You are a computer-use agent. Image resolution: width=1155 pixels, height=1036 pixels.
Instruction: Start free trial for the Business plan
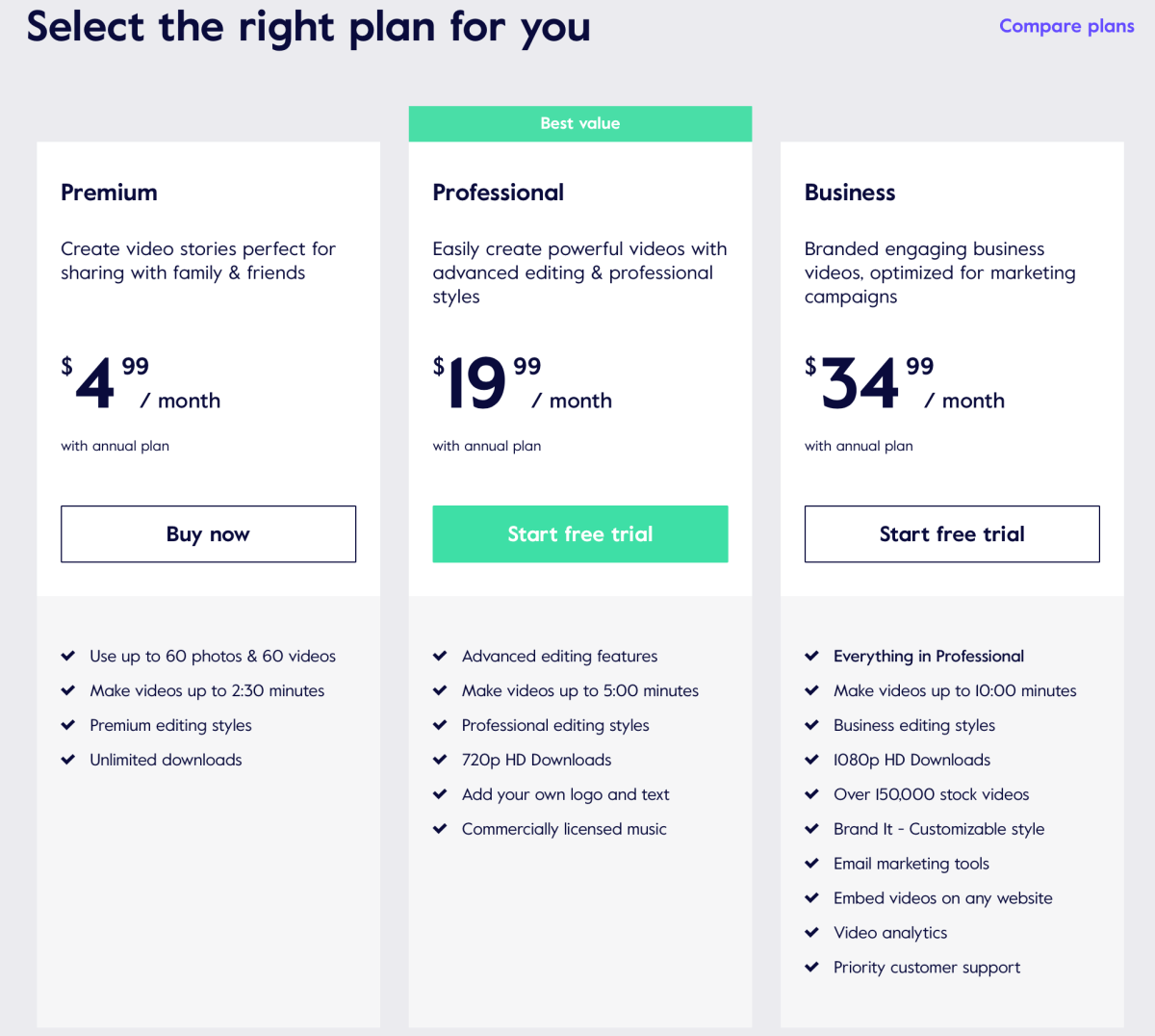952,534
